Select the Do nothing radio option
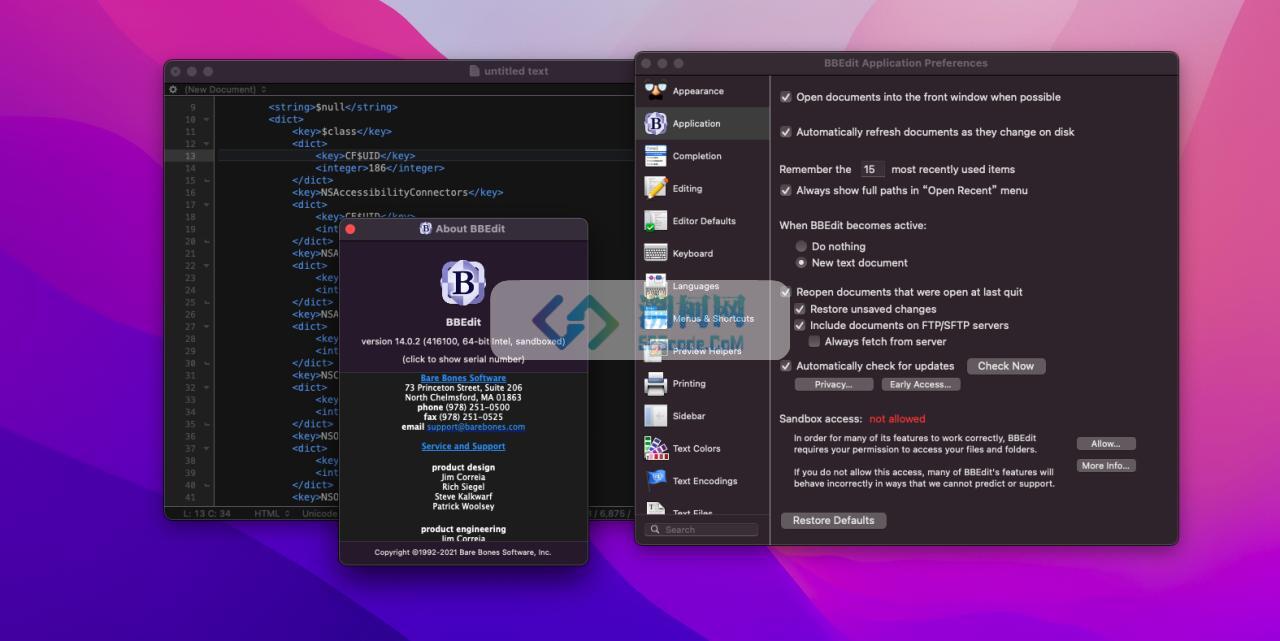This screenshot has width=1280, height=641. (801, 246)
